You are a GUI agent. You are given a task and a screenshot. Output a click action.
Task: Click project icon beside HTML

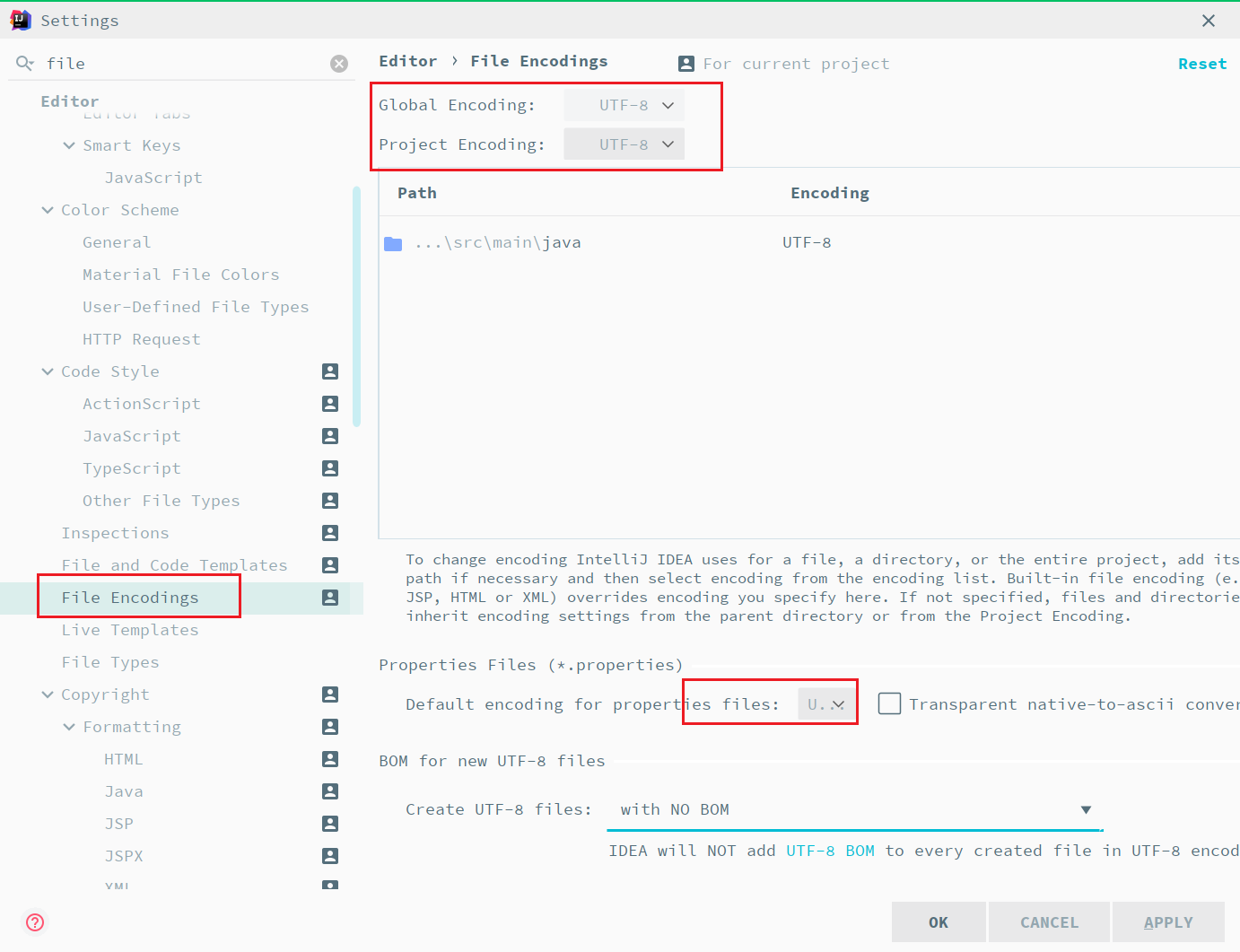click(x=330, y=759)
